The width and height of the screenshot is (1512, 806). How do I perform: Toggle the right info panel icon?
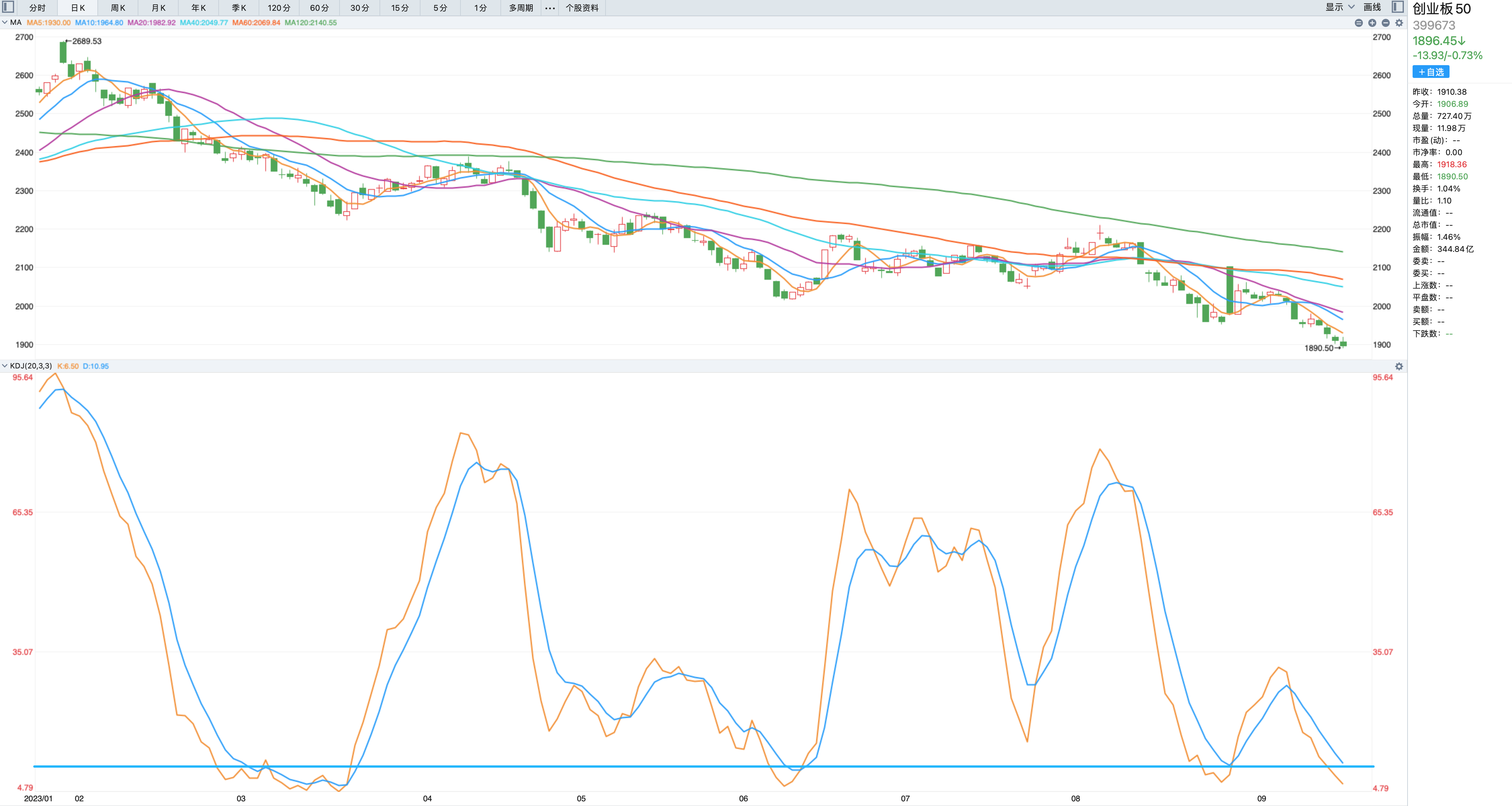tap(1398, 7)
